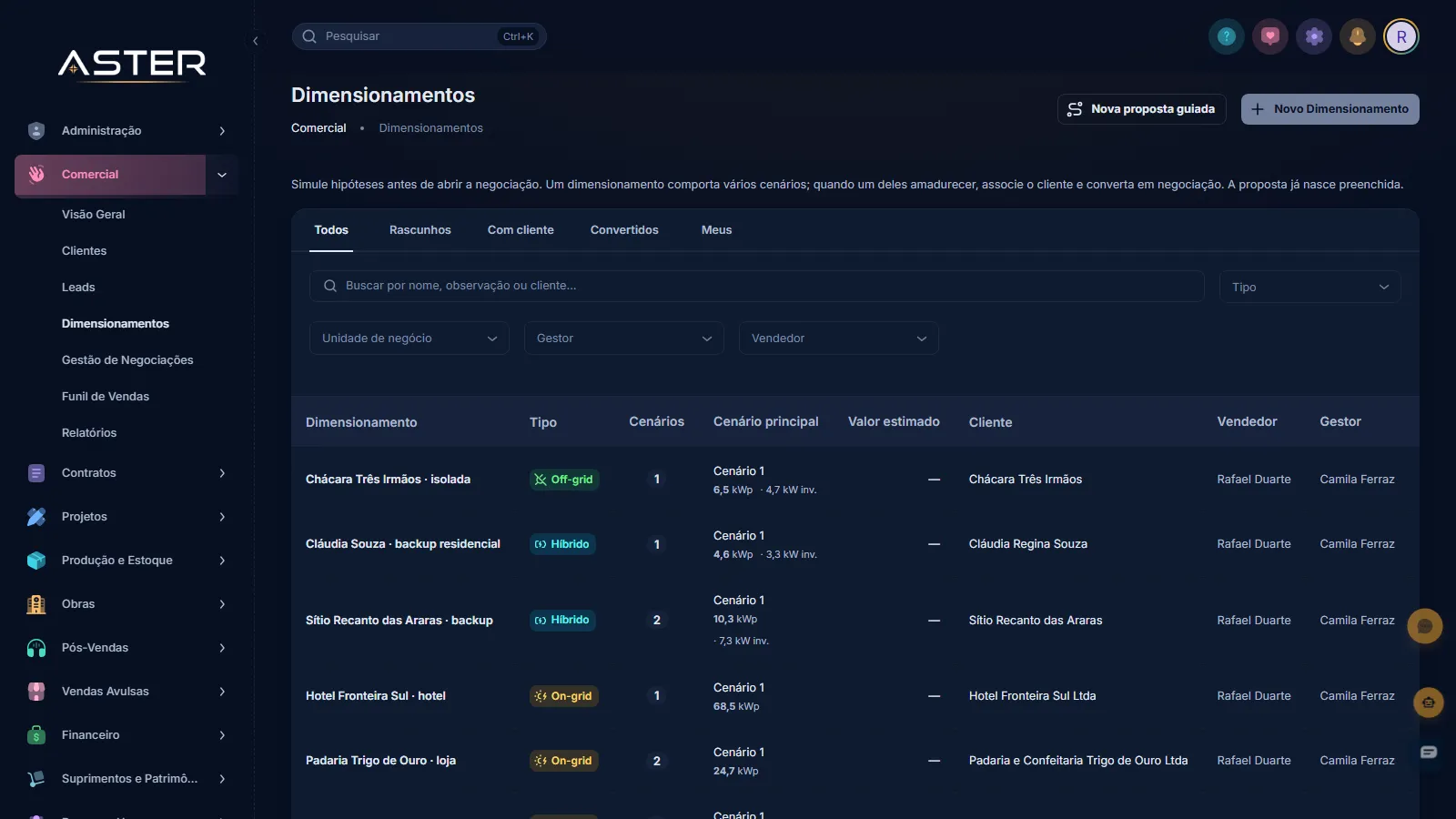The height and width of the screenshot is (819, 1456).
Task: Click the Produção e Estoque box icon
Action: pos(36,561)
